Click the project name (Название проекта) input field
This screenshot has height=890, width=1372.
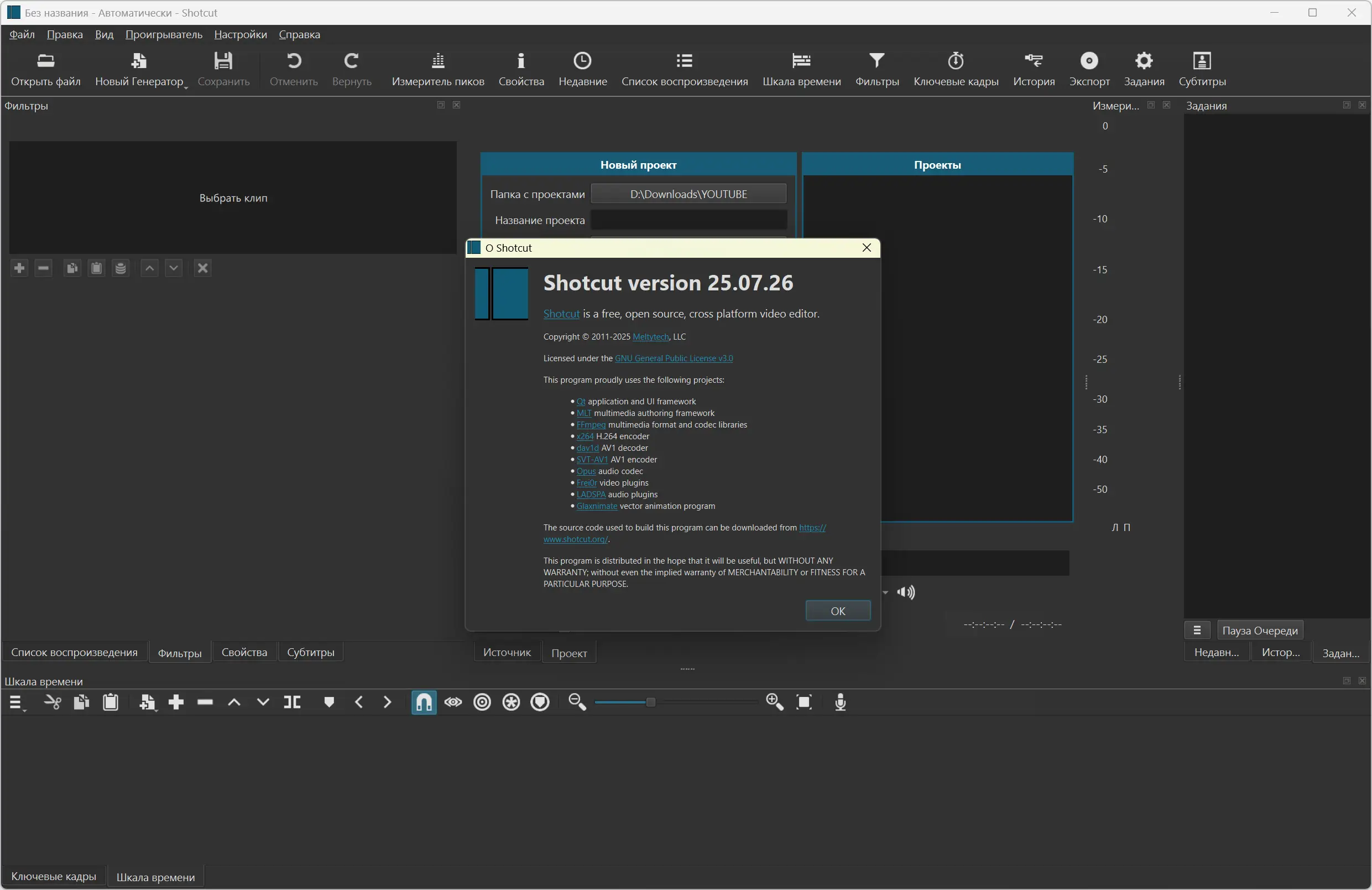pos(688,220)
